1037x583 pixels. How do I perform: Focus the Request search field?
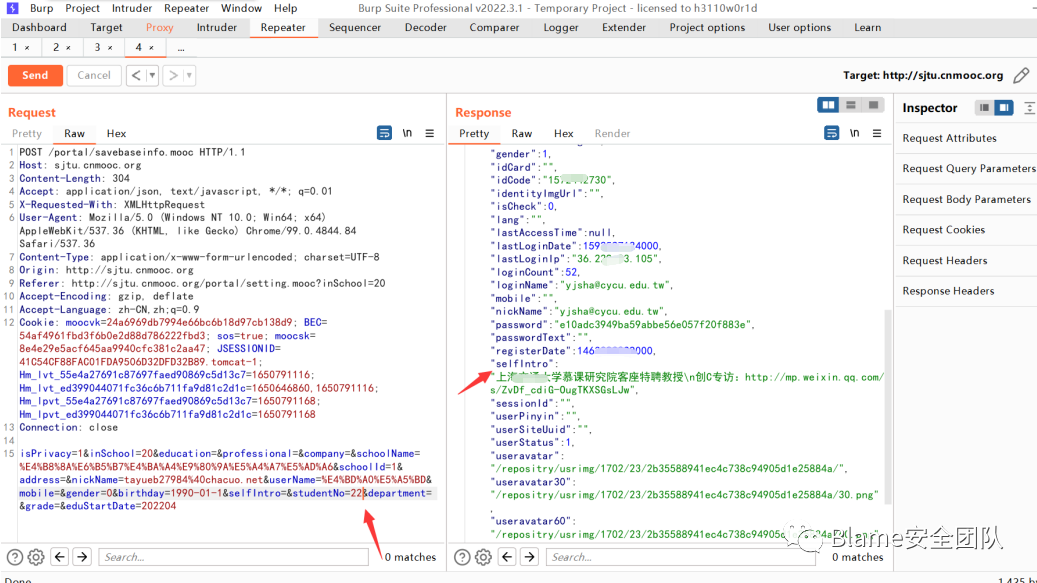point(233,557)
